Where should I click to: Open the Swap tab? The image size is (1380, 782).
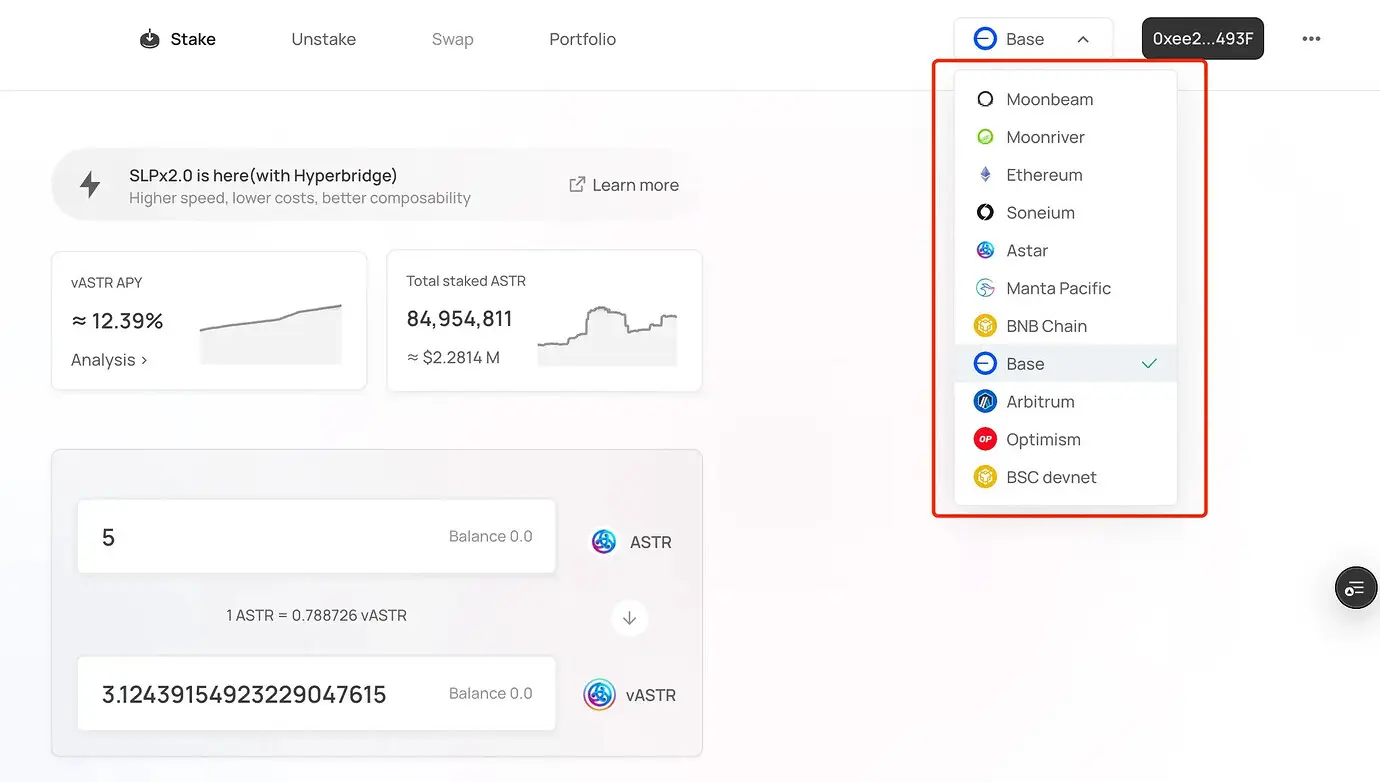point(452,39)
